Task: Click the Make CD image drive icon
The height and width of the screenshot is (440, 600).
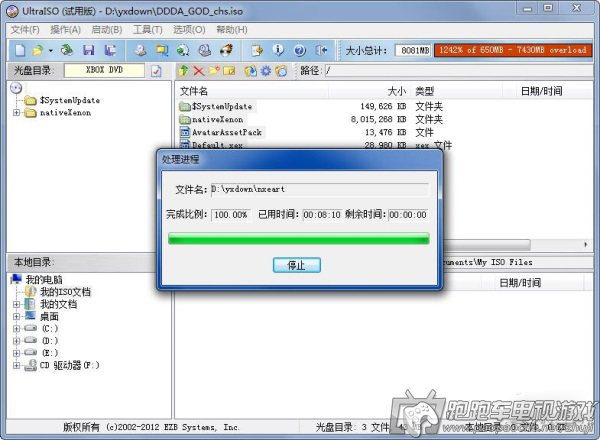Action: [x=141, y=50]
